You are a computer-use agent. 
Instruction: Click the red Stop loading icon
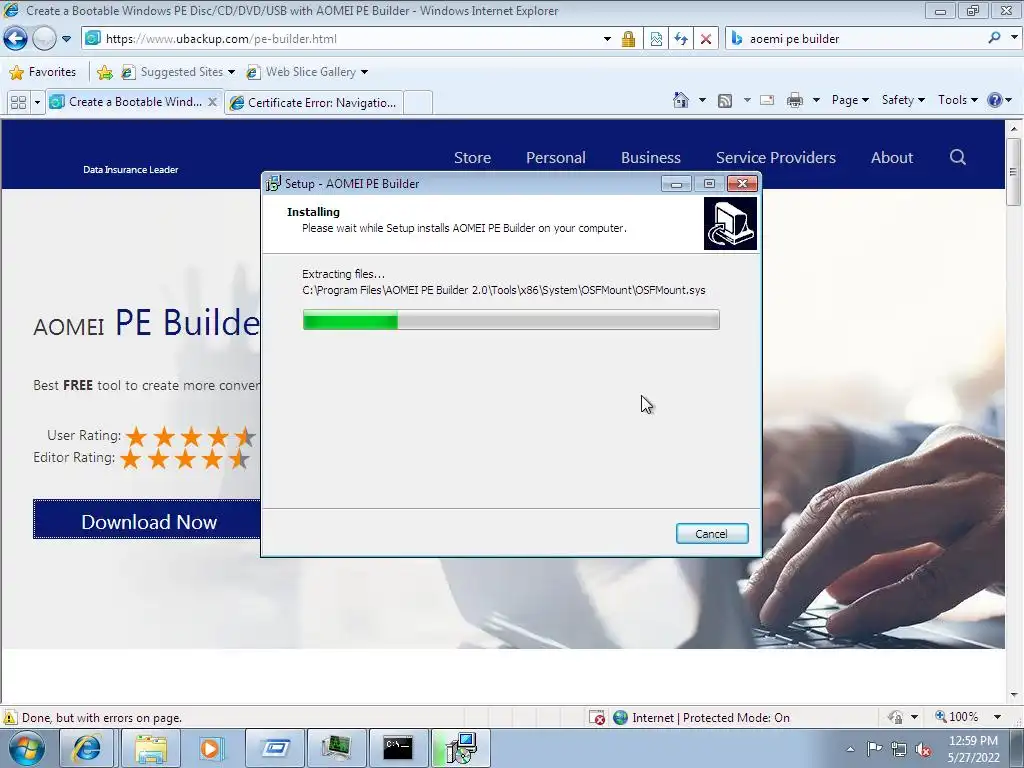click(x=706, y=39)
